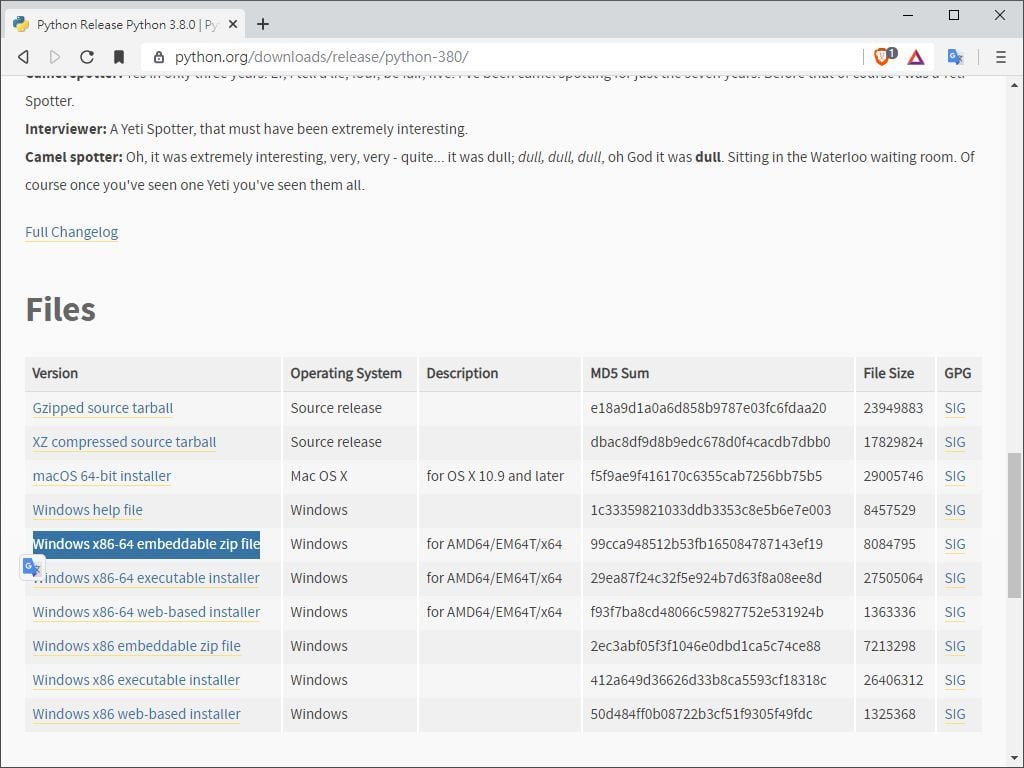The image size is (1024, 768).
Task: Open a new tab with plus button
Action: [263, 24]
